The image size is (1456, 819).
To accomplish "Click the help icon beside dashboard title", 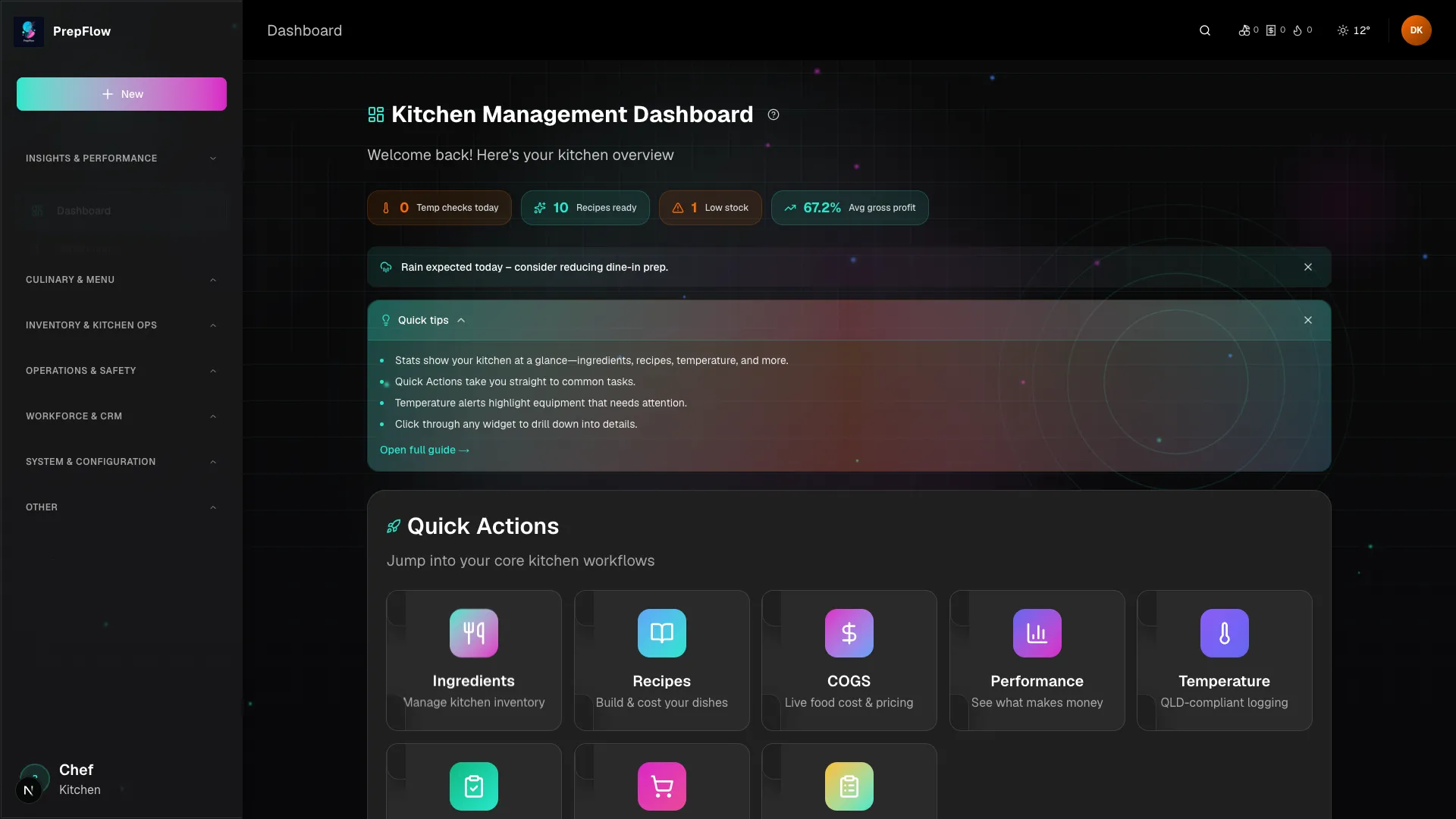I will 773,115.
